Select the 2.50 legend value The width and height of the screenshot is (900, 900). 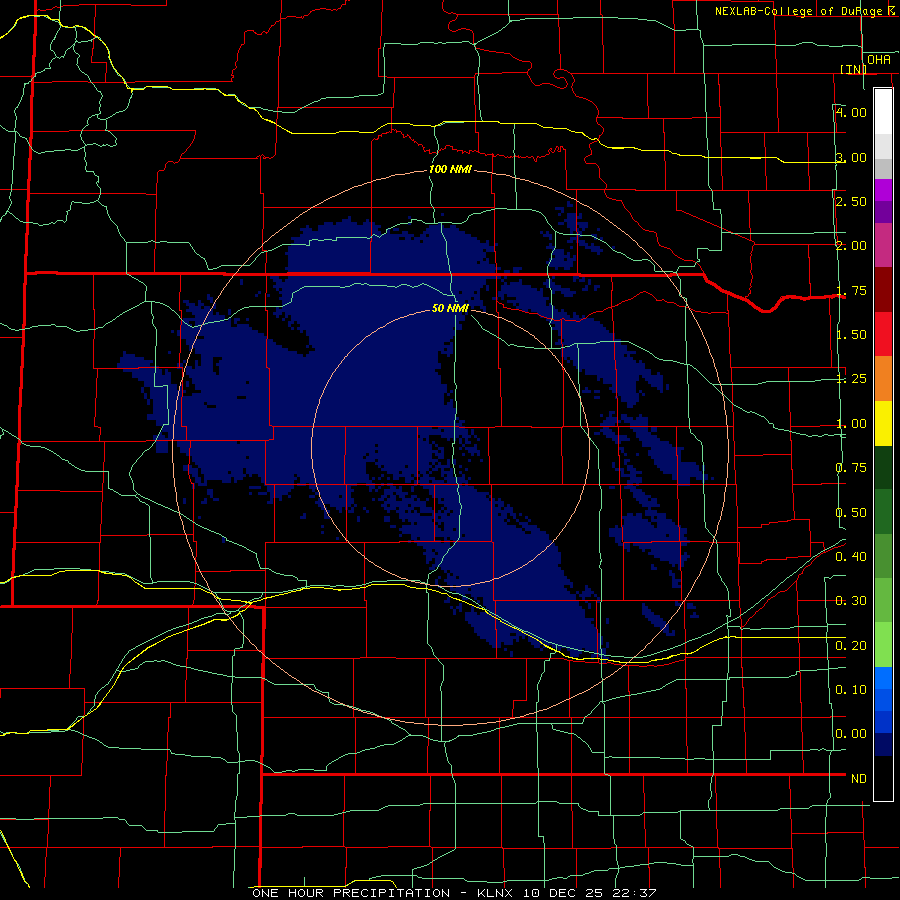point(851,201)
